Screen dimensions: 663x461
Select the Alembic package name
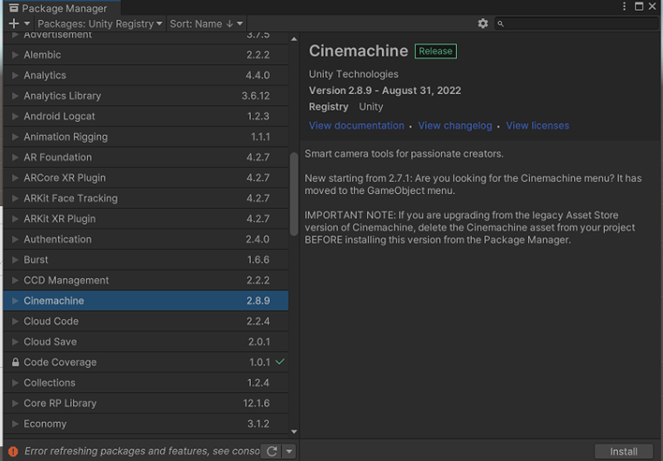[42, 55]
